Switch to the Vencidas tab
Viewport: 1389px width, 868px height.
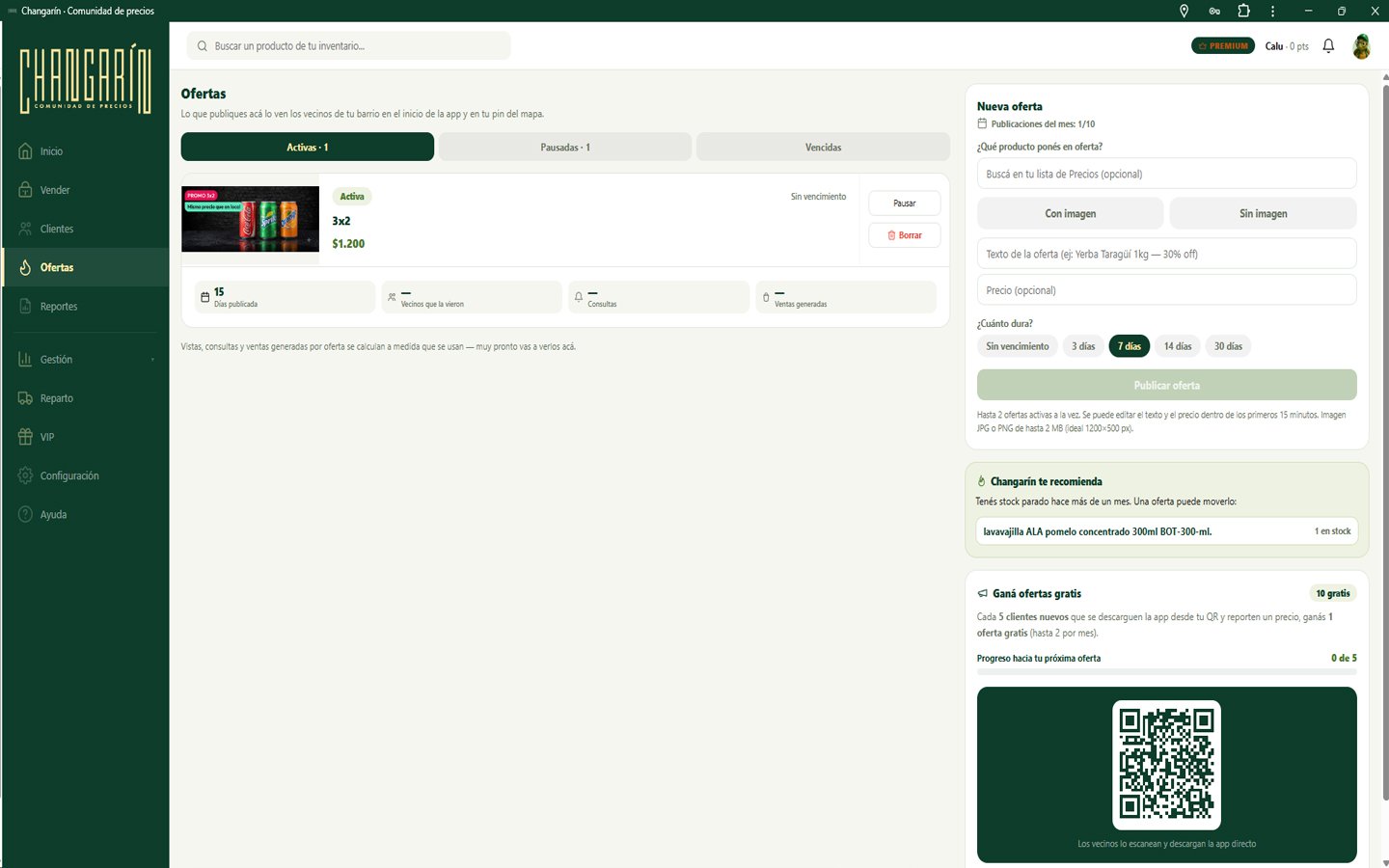[823, 147]
